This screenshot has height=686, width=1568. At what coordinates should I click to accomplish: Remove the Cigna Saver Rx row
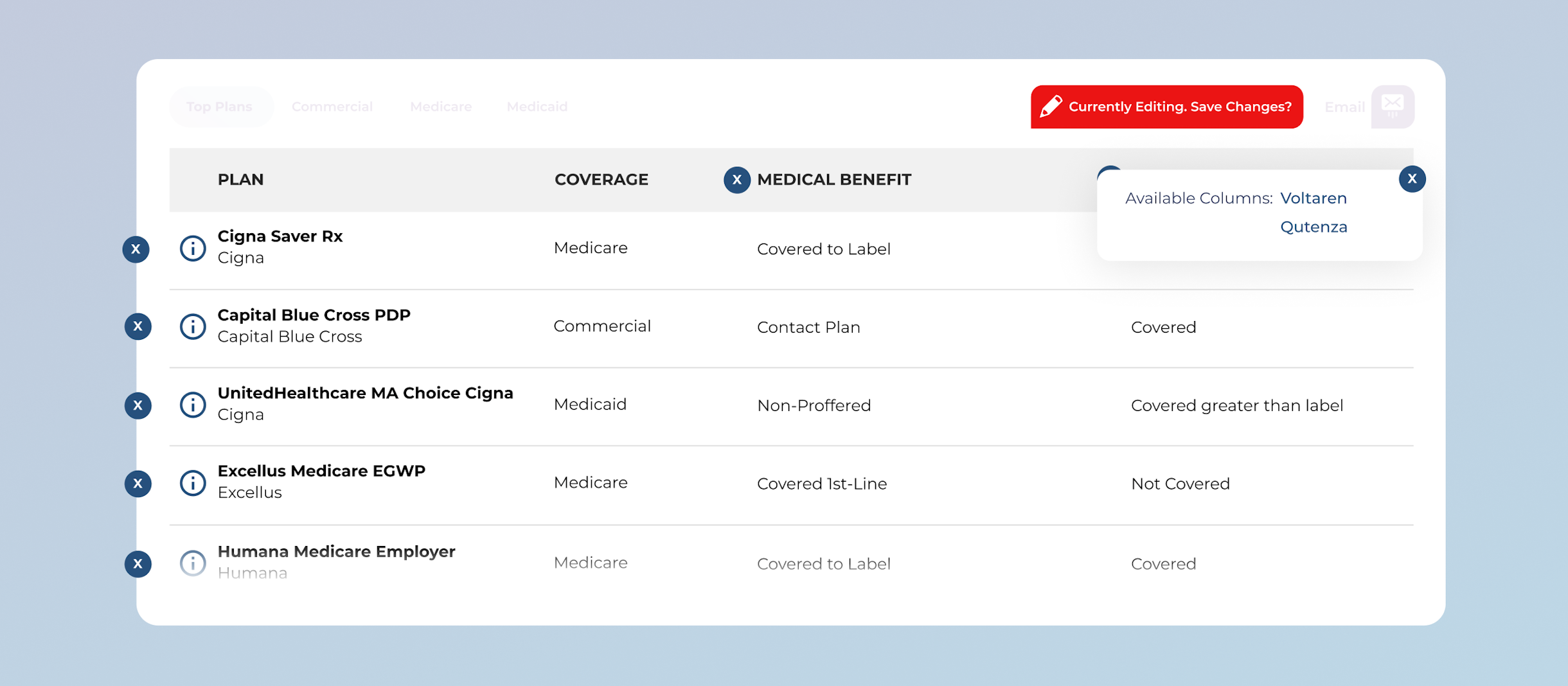(136, 249)
